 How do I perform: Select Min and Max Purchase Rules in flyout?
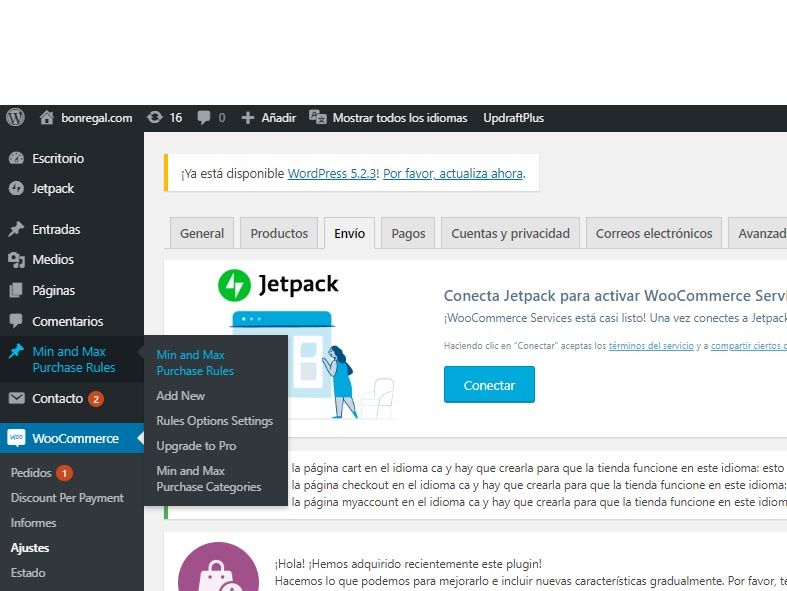click(195, 363)
